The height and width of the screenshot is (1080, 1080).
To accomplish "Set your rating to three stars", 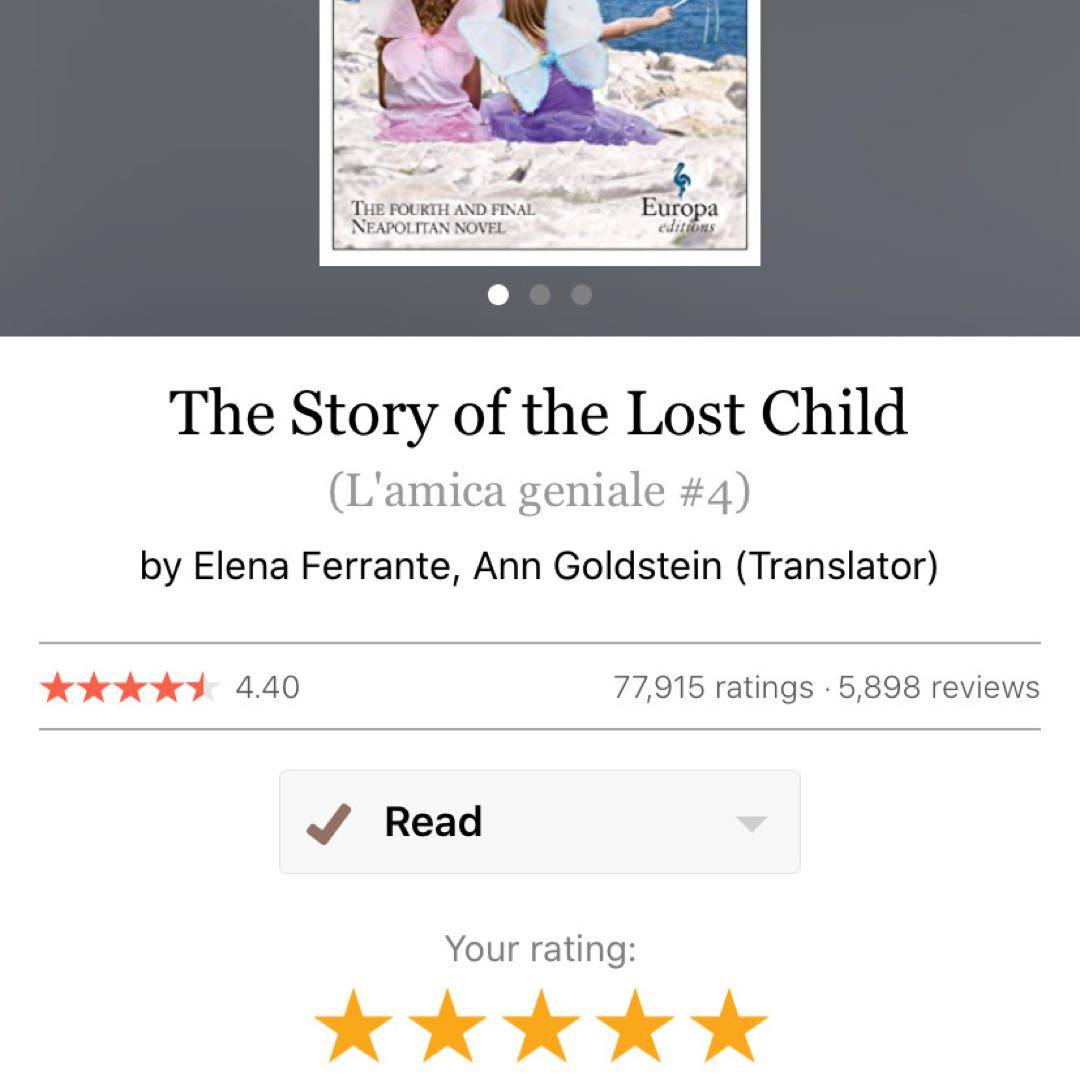I will [541, 1026].
